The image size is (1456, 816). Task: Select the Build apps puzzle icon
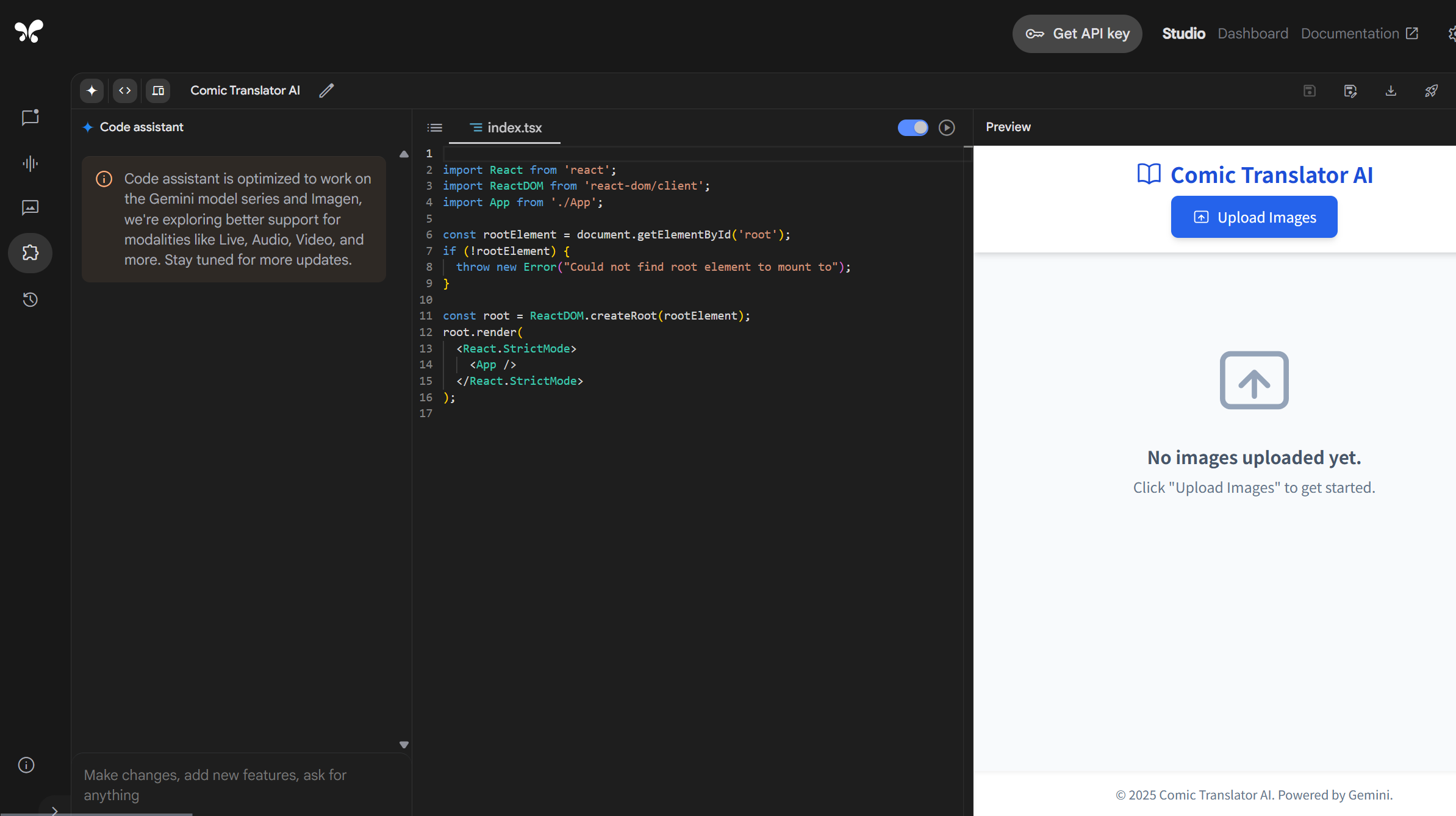tap(30, 252)
